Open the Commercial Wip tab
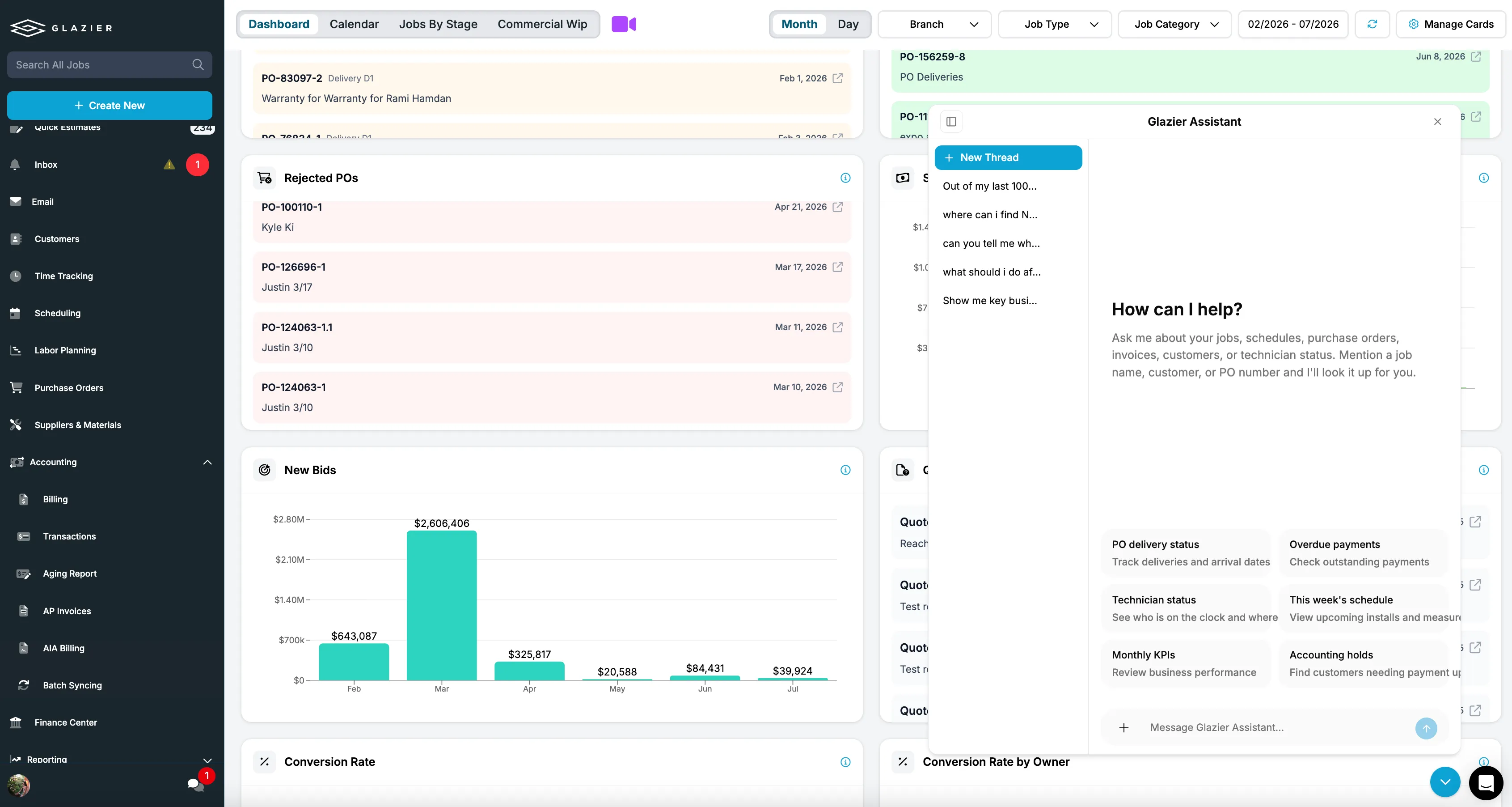1512x807 pixels. (542, 24)
